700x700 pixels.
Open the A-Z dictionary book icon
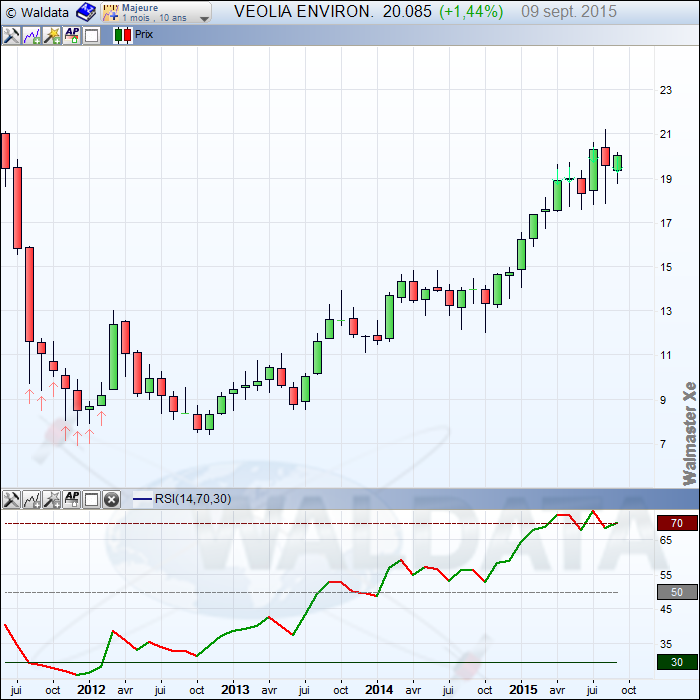click(x=86, y=12)
